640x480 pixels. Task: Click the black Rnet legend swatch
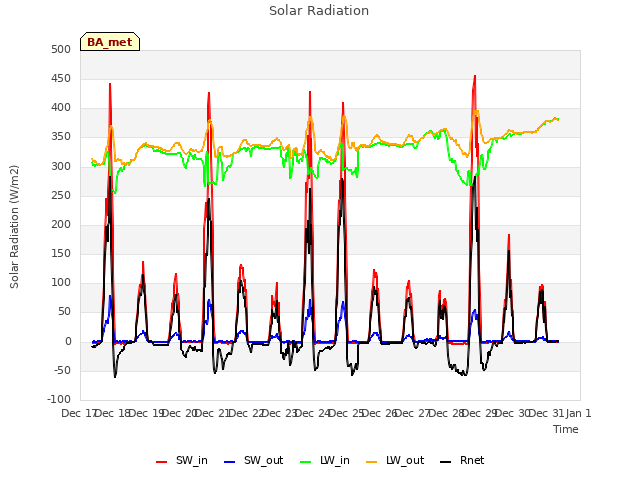coord(446,462)
